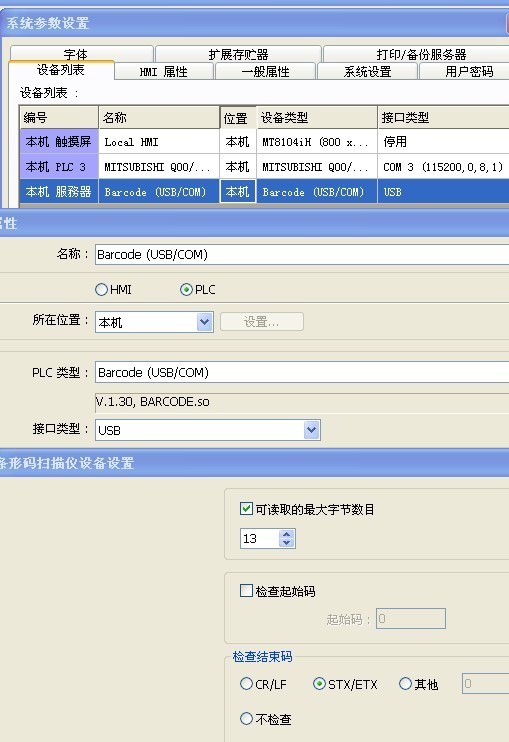This screenshot has height=742, width=509.
Task: Open the 用户密码 tab
Action: pos(466,71)
